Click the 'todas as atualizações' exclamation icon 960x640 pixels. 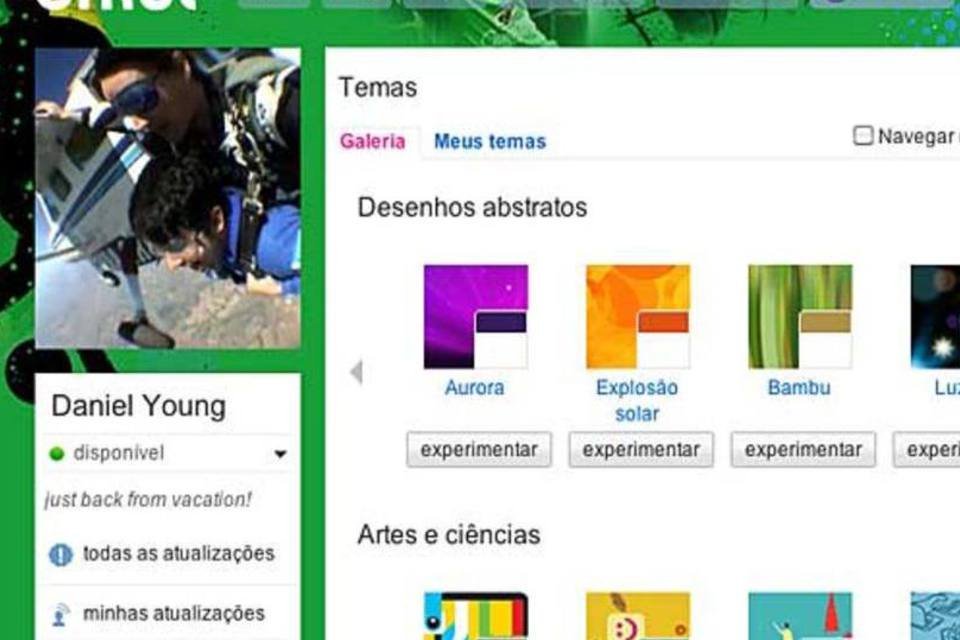coord(60,555)
